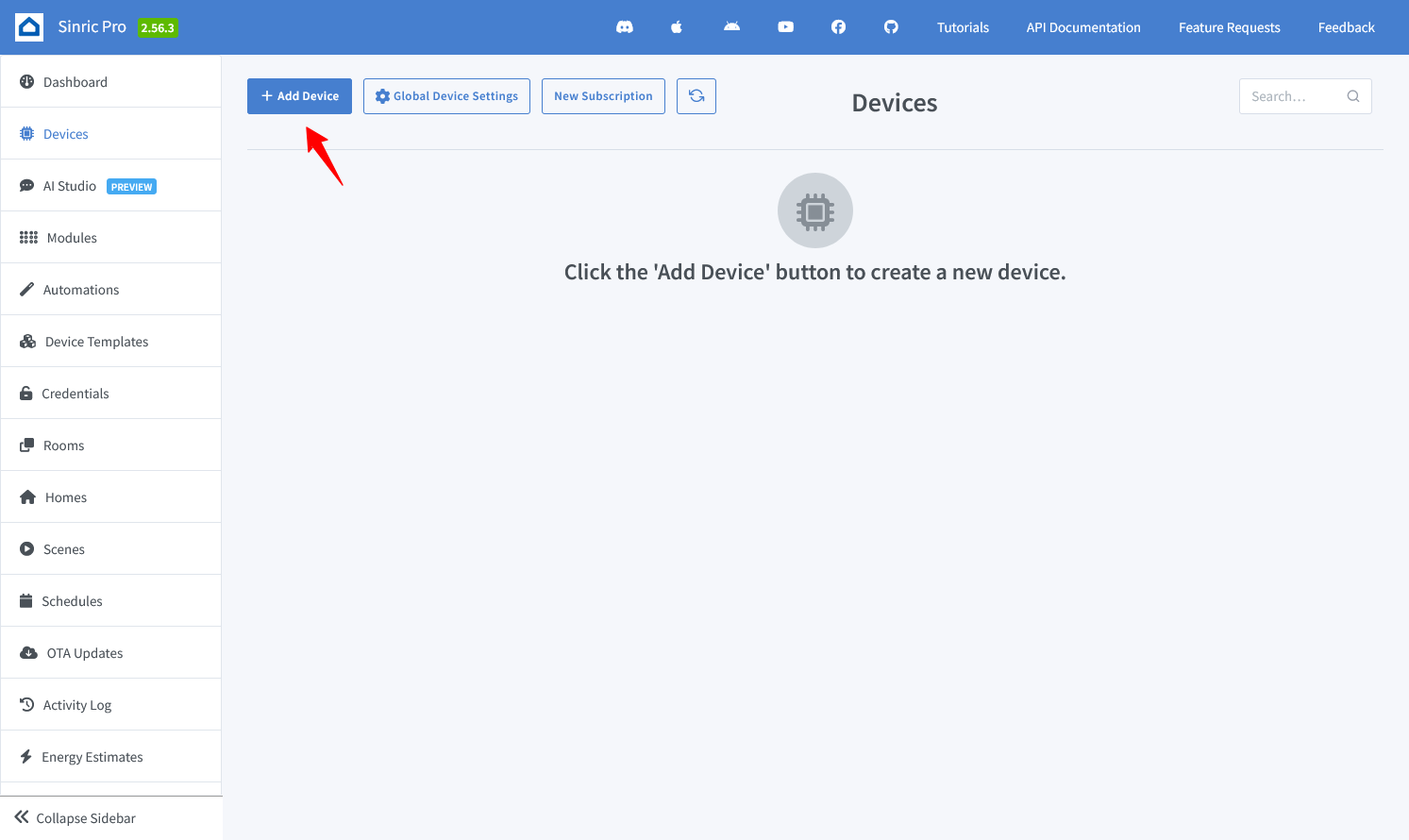Open Device Templates page
Image resolution: width=1409 pixels, height=840 pixels.
pos(111,342)
